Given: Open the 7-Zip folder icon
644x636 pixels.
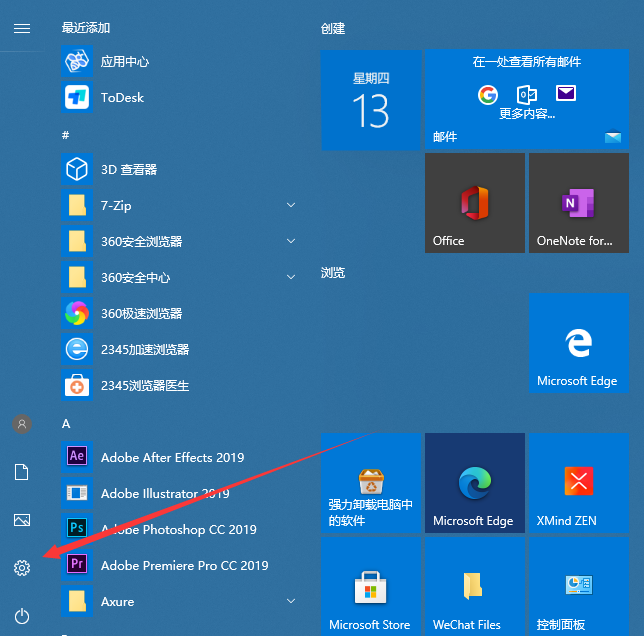Looking at the screenshot, I should pos(77,205).
